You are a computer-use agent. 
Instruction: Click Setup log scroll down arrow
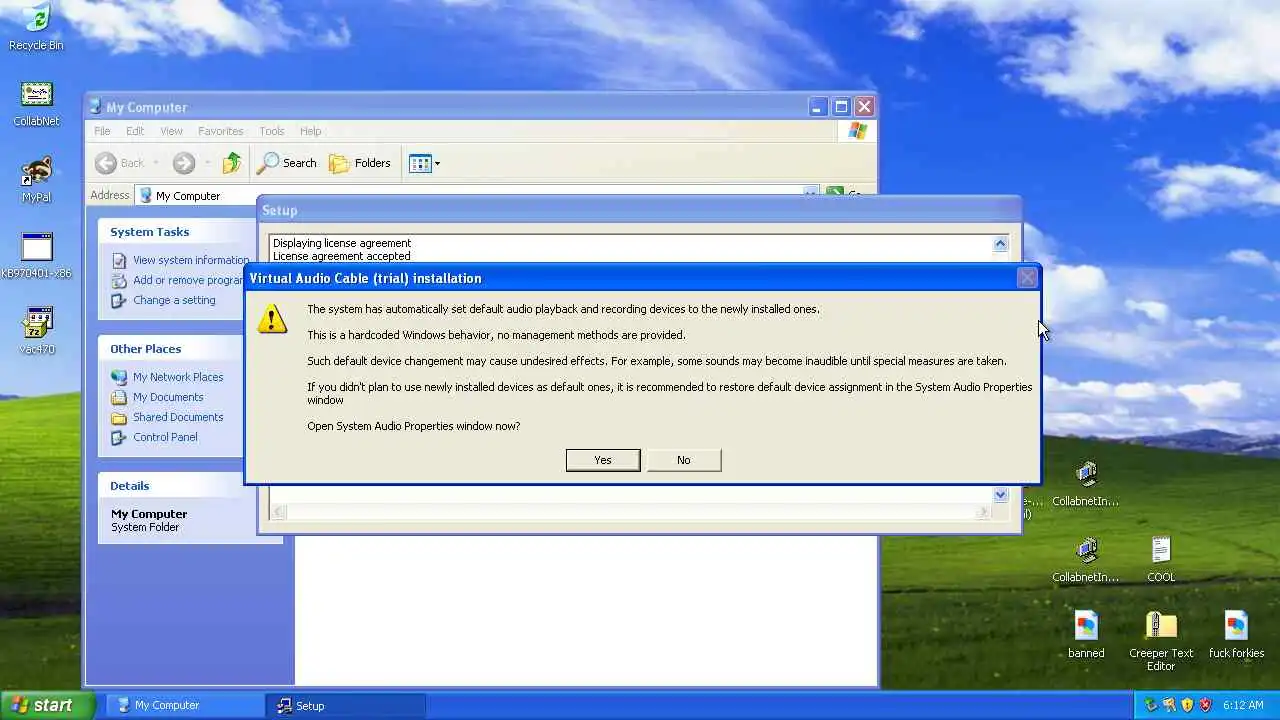click(x=1000, y=495)
